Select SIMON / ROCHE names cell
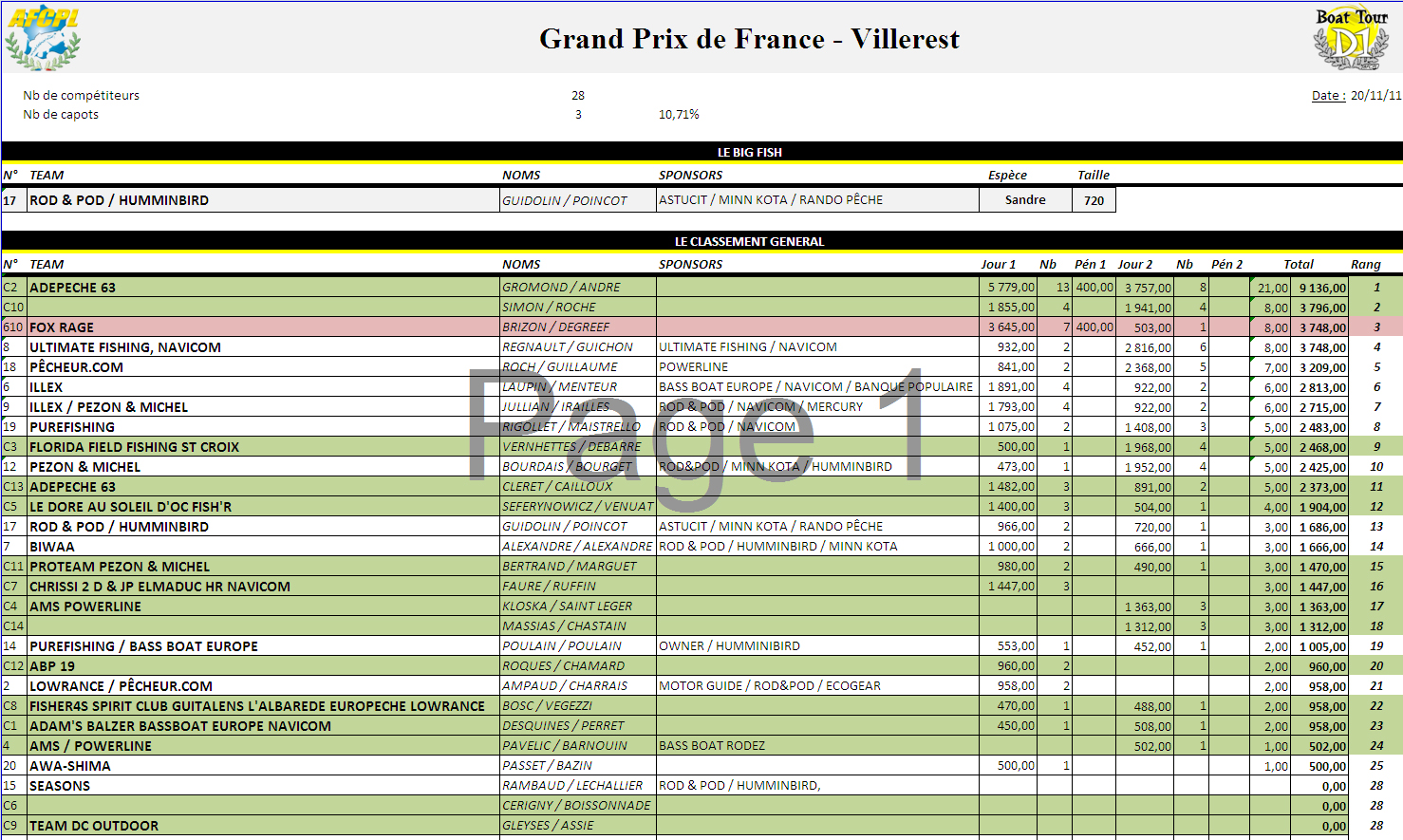 click(578, 307)
